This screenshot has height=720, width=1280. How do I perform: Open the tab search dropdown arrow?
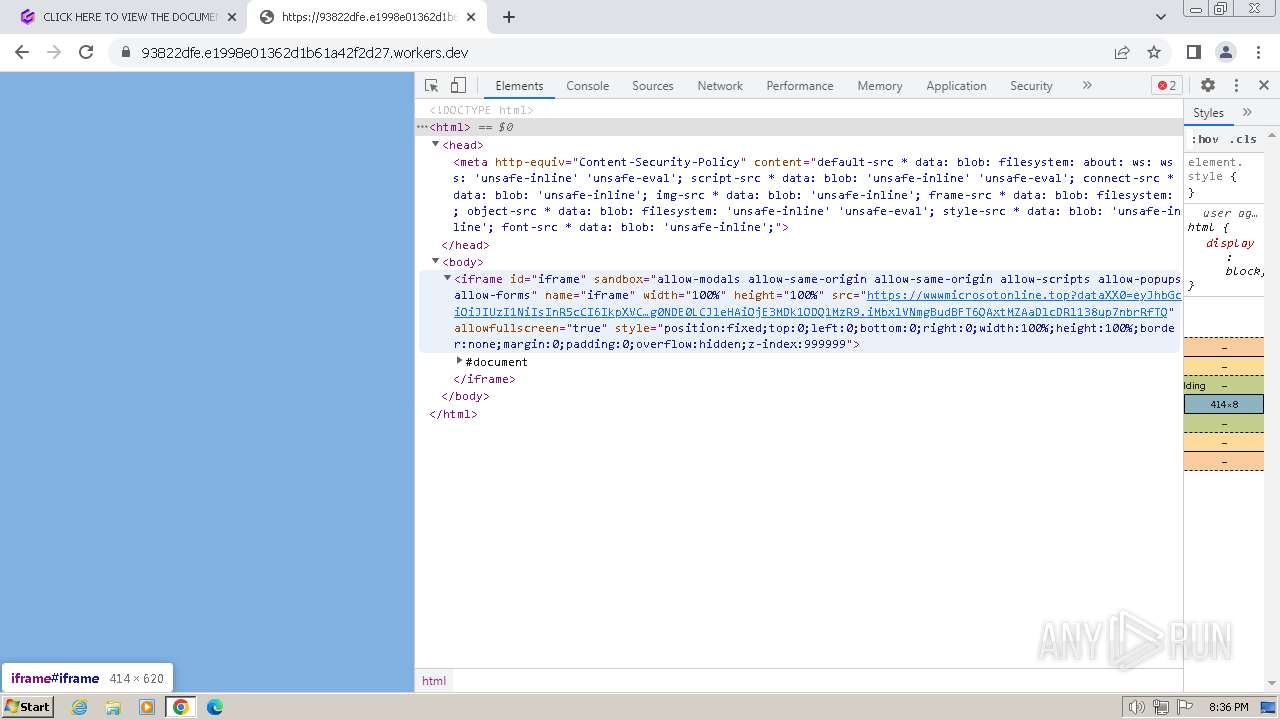click(1160, 17)
